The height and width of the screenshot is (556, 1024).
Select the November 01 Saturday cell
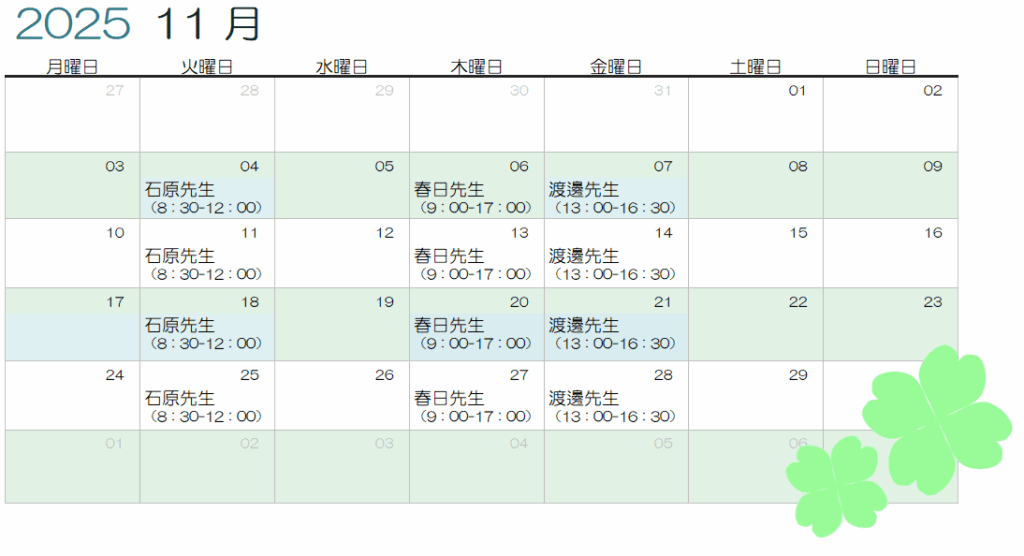756,115
